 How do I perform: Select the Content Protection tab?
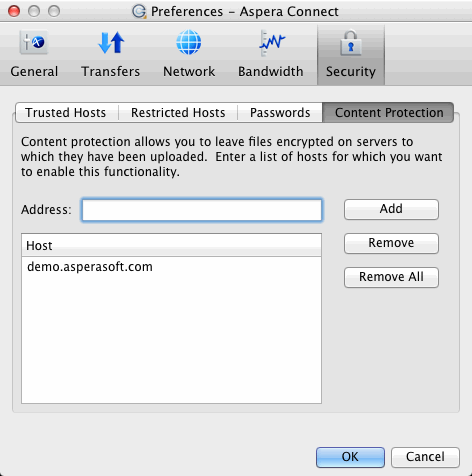click(x=389, y=113)
